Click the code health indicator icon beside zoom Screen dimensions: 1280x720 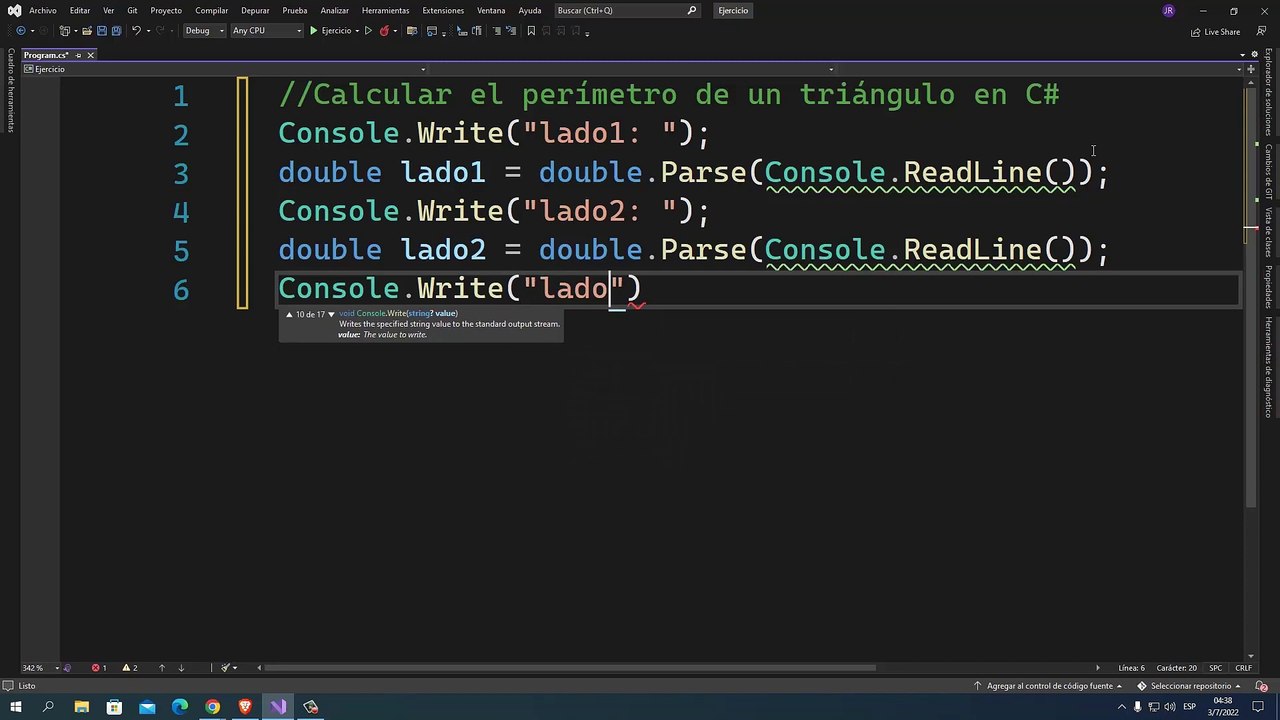67,668
